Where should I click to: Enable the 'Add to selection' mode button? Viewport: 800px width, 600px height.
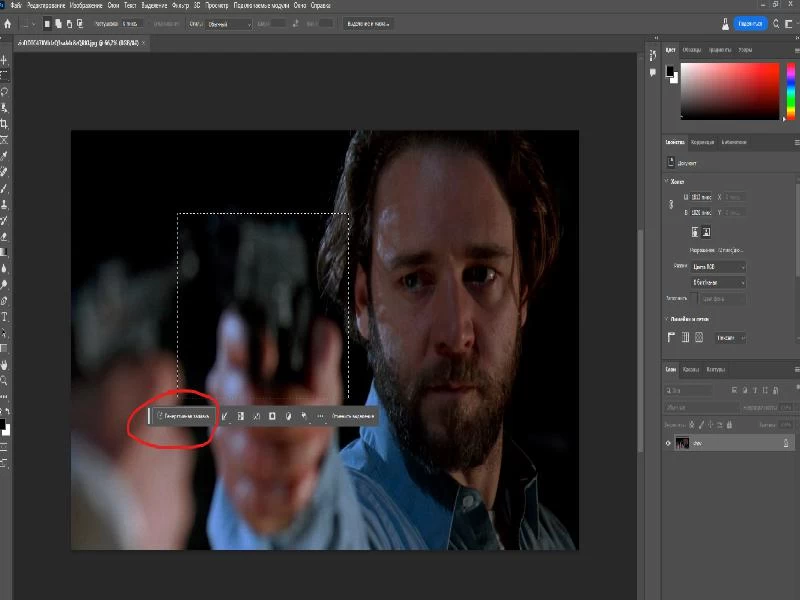coord(58,24)
